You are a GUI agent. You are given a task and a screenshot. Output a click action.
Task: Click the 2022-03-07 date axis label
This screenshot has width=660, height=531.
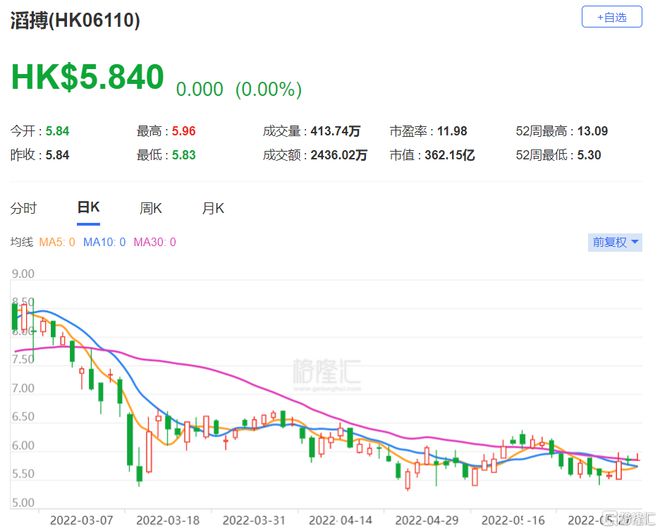82,521
